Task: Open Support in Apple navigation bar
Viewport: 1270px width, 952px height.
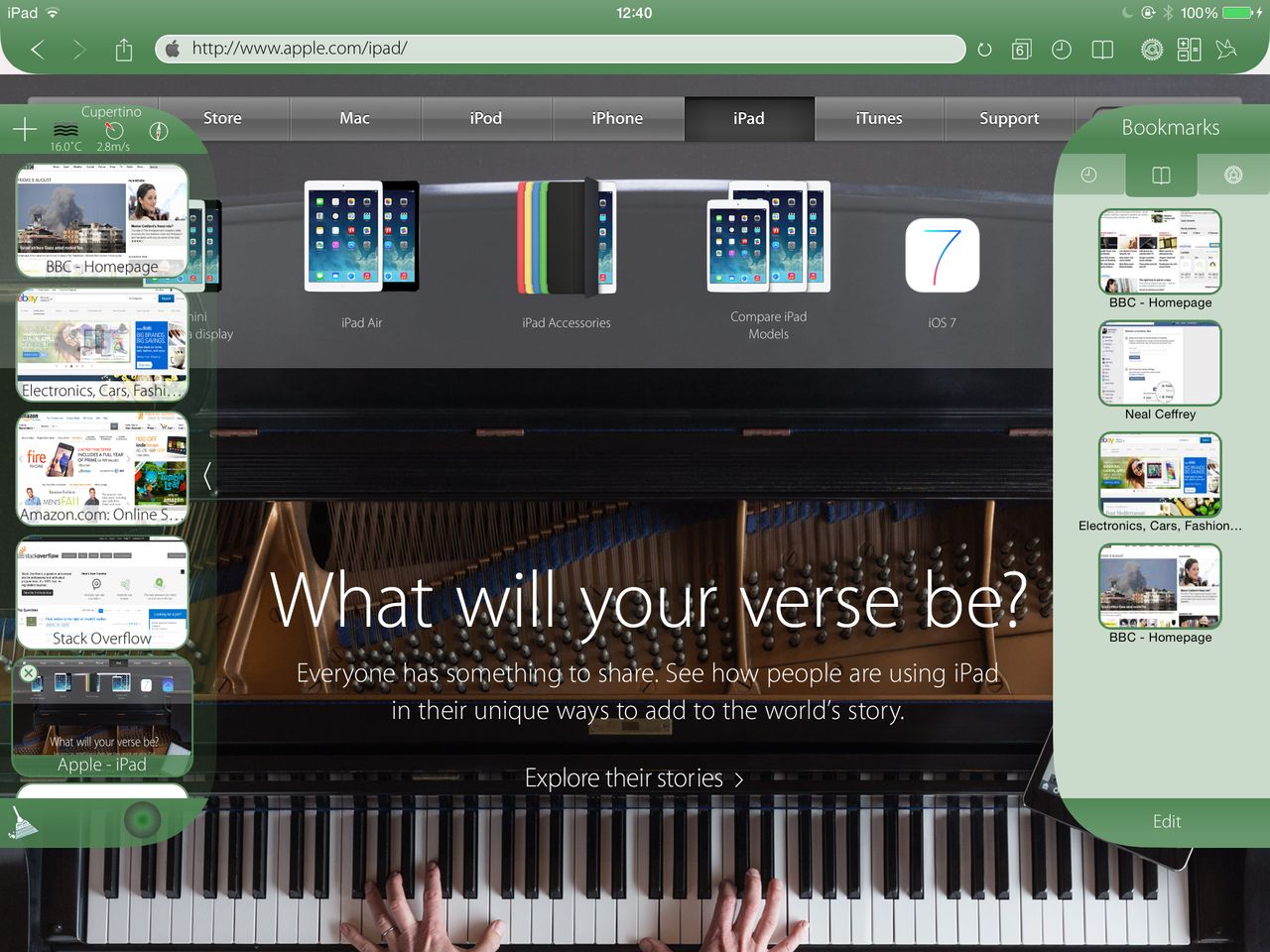Action: tap(1009, 118)
